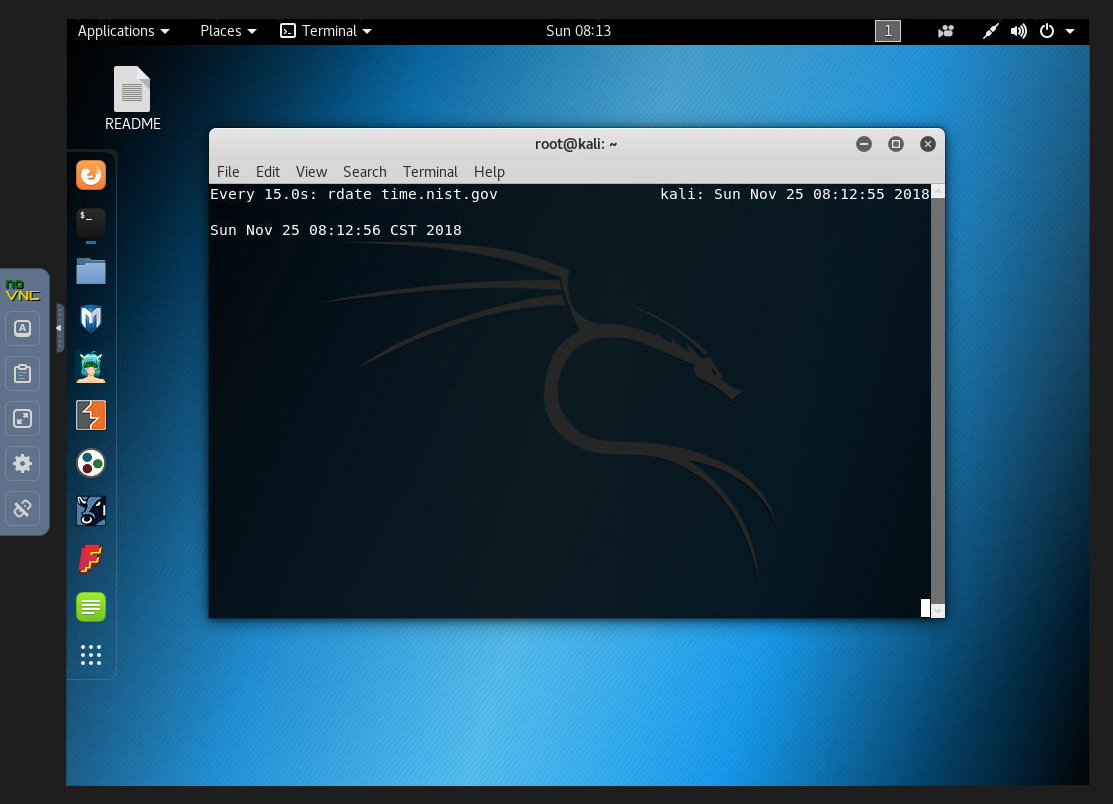Open the Files folder in dock
The height and width of the screenshot is (804, 1113).
[91, 271]
